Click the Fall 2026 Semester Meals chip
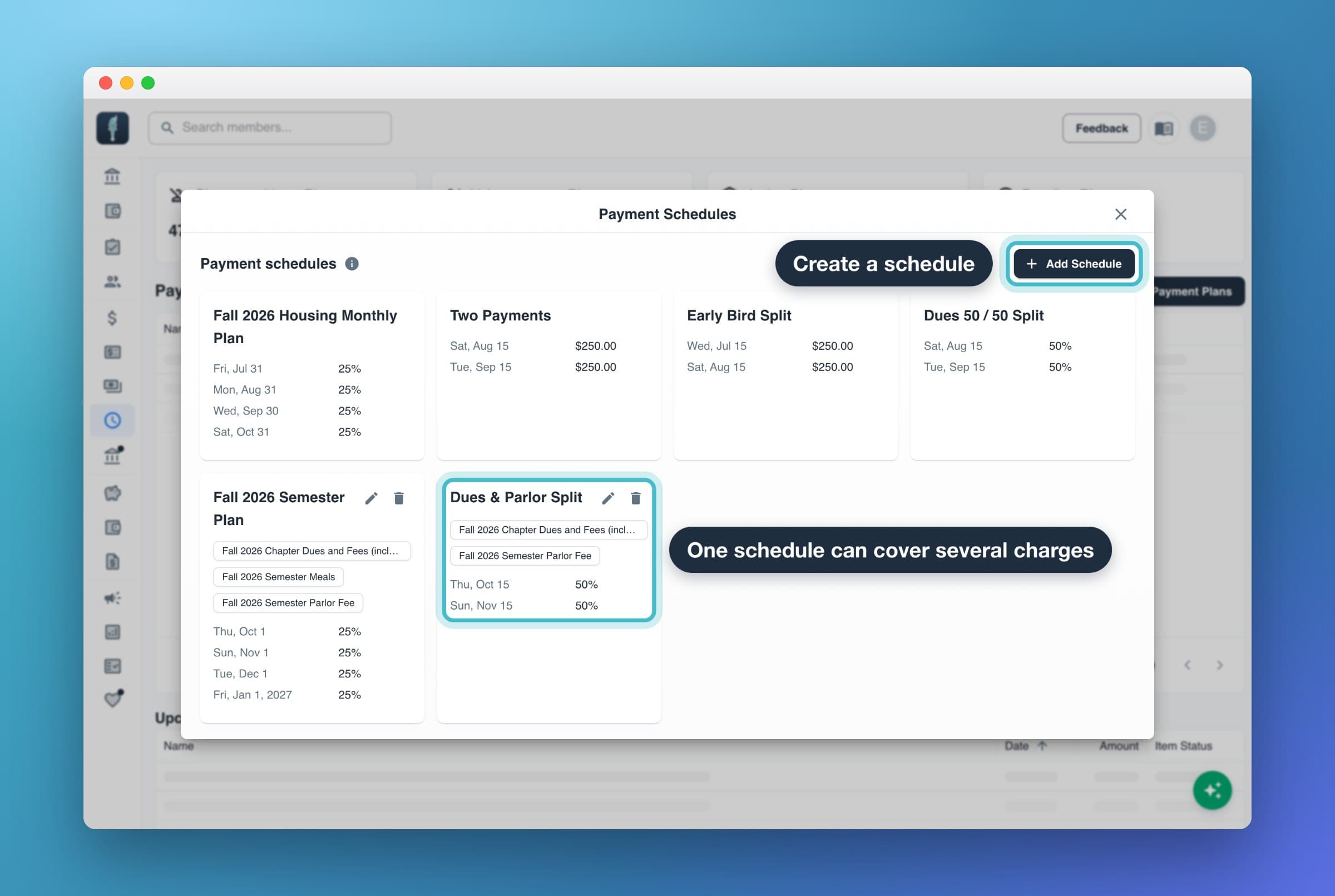1335x896 pixels. coord(278,577)
